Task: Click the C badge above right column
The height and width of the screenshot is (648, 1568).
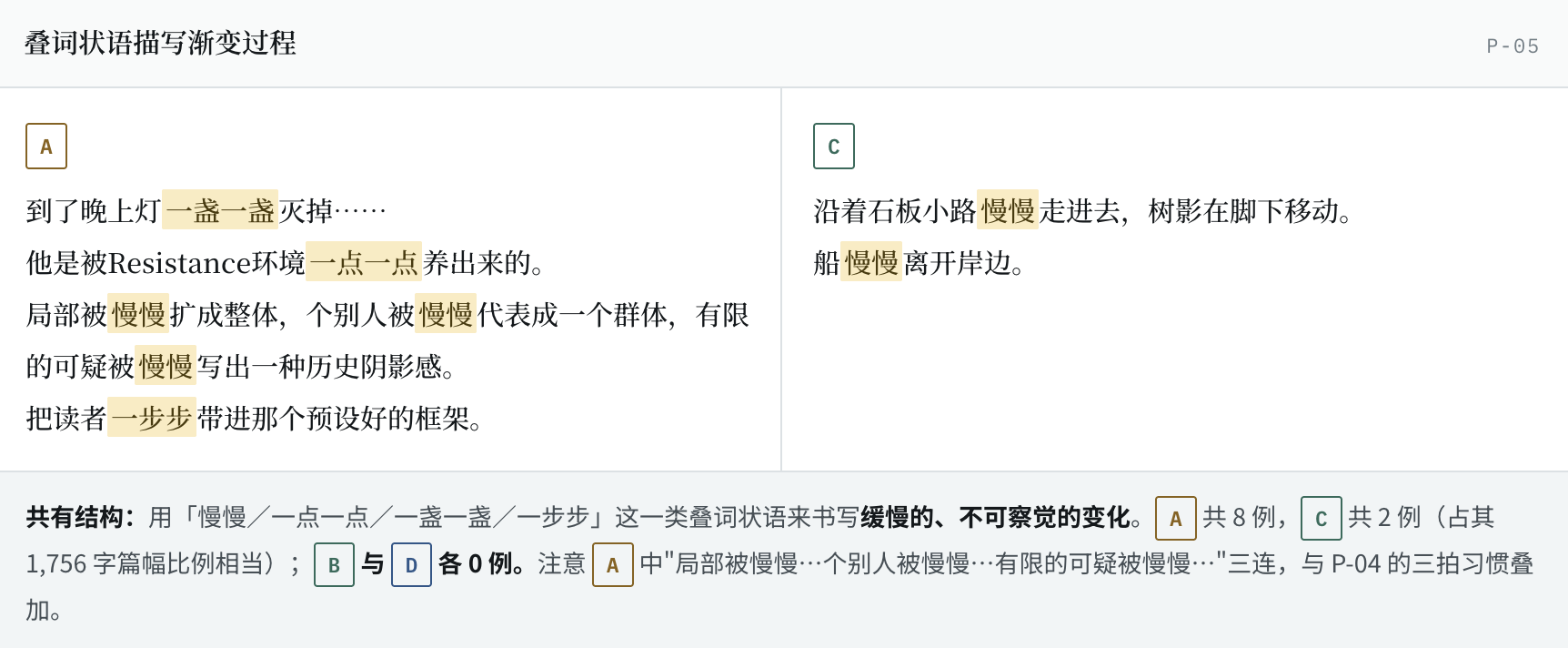Action: pyautogui.click(x=834, y=147)
